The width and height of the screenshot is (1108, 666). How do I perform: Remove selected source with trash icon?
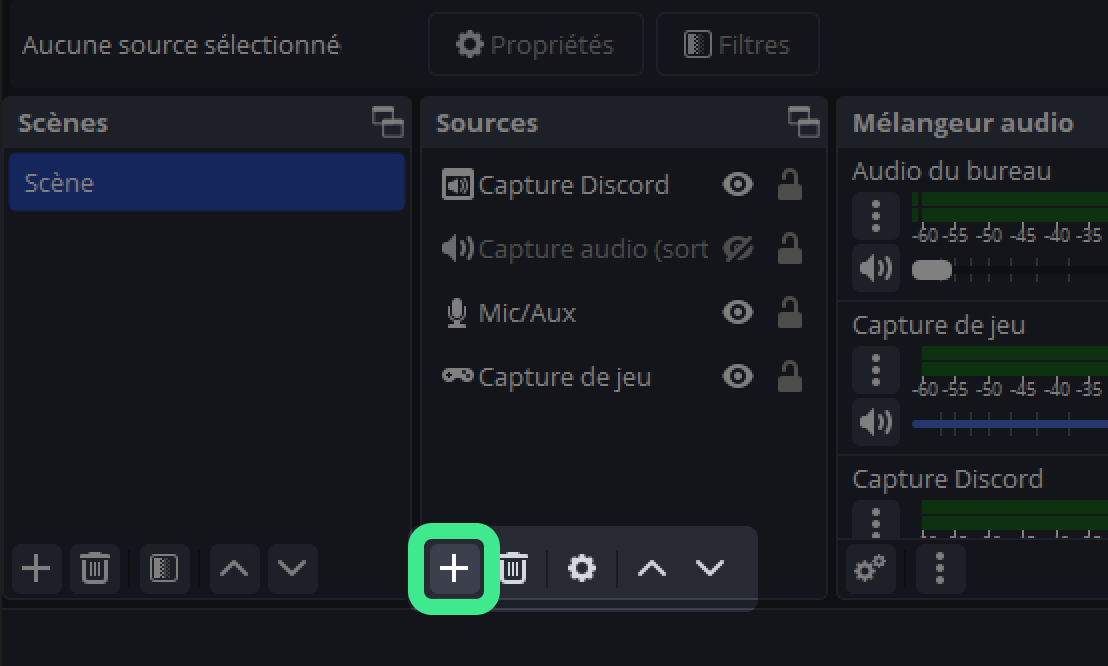[514, 568]
